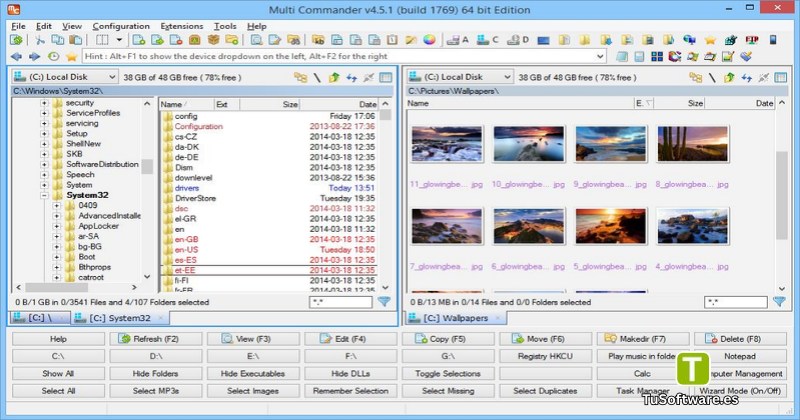
Task: Open drive C from toolbar
Action: click(x=488, y=40)
